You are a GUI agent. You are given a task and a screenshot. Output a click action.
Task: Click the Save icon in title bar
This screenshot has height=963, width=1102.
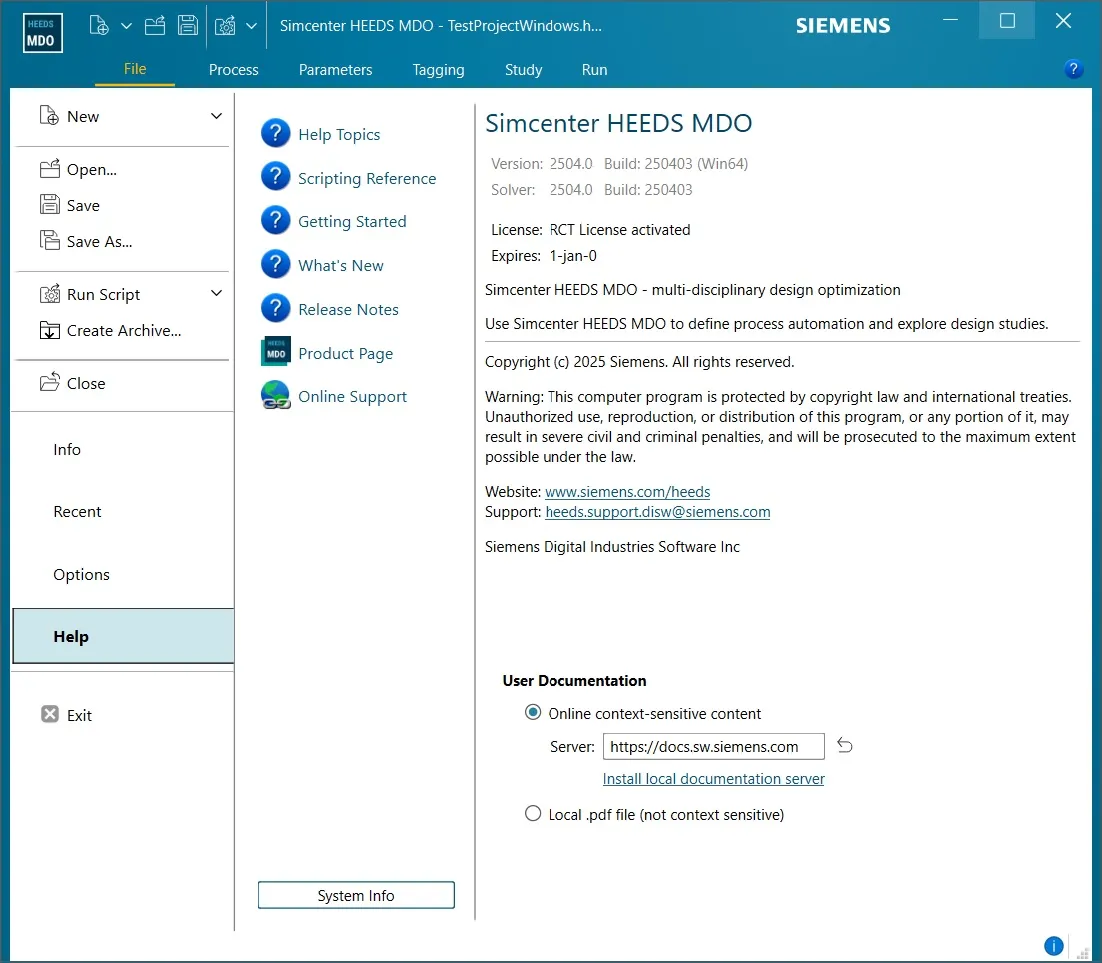(x=188, y=26)
